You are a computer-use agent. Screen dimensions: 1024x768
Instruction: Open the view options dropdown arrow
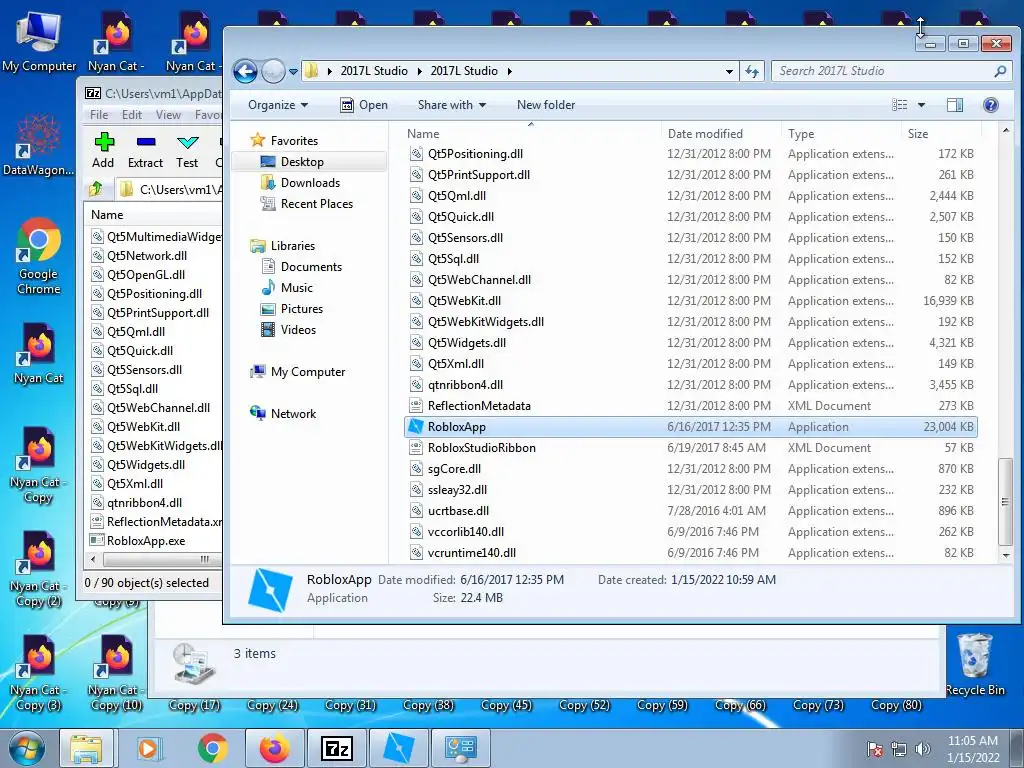tap(921, 105)
